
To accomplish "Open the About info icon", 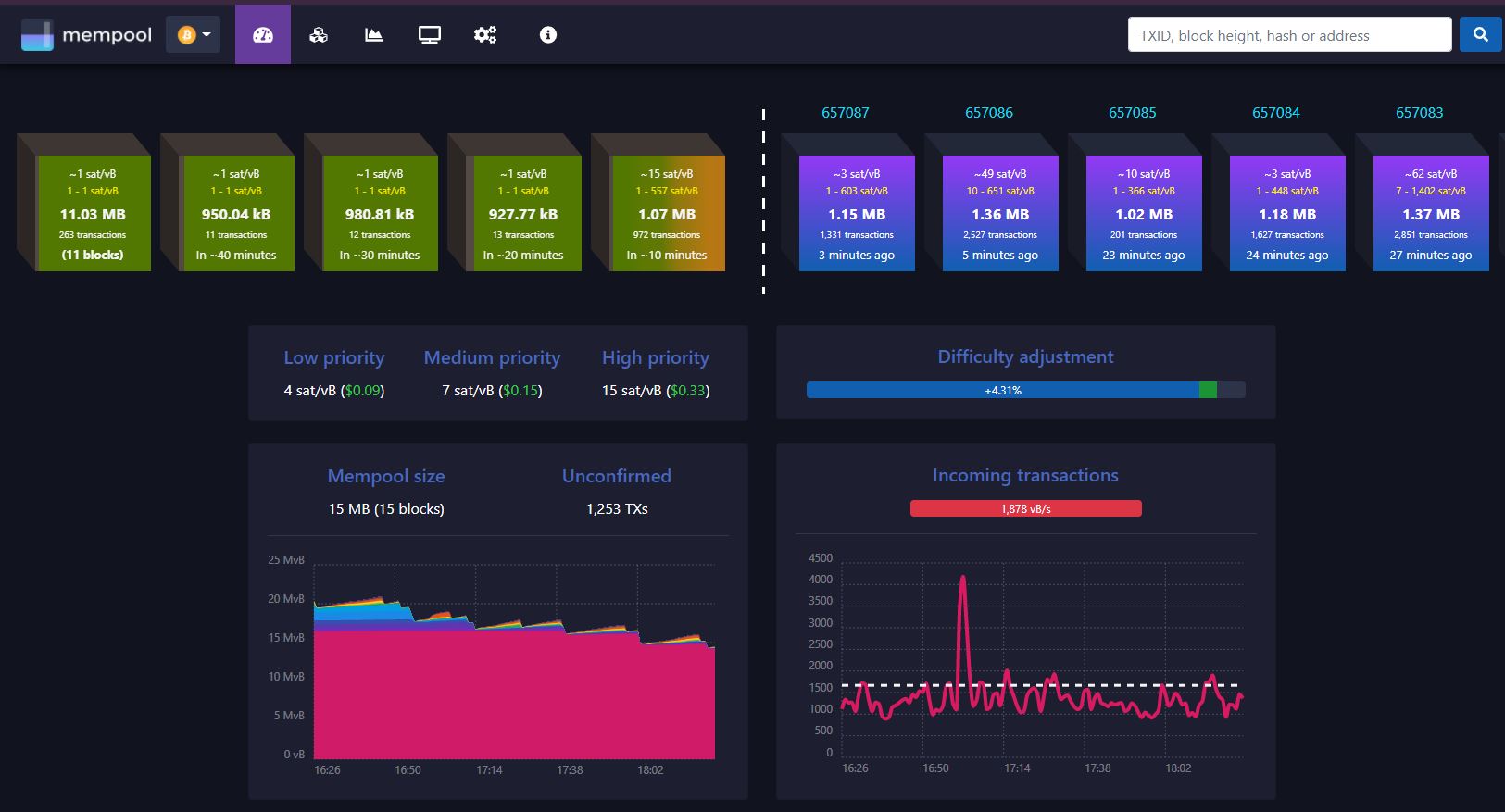I will click(x=548, y=35).
